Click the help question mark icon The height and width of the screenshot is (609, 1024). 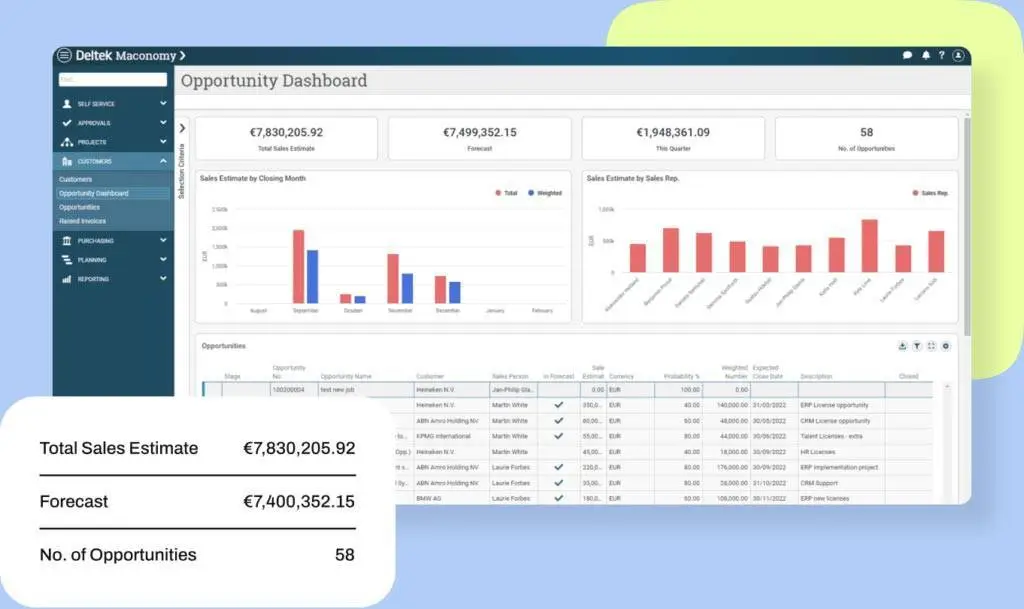pyautogui.click(x=942, y=55)
